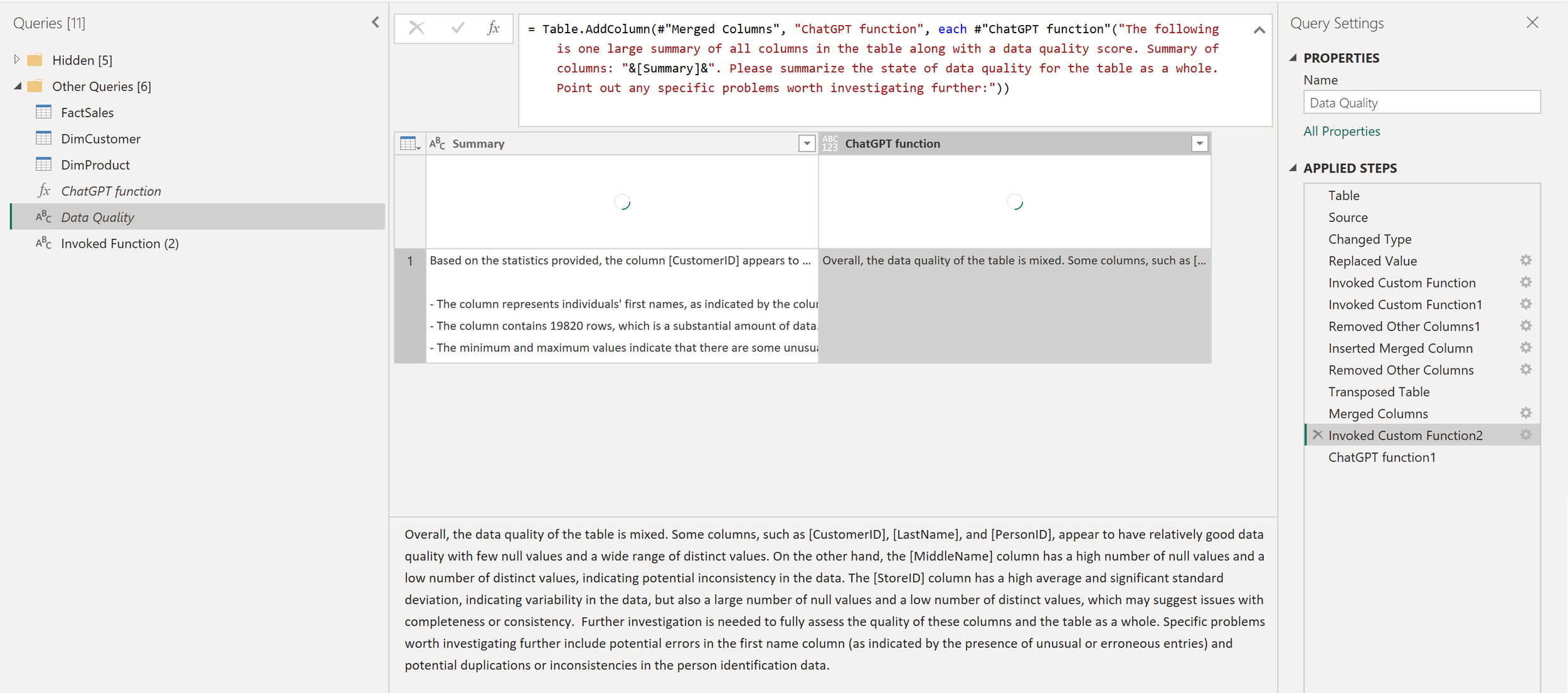The height and width of the screenshot is (693, 1568).
Task: Select the FactSales query
Action: pyautogui.click(x=87, y=112)
